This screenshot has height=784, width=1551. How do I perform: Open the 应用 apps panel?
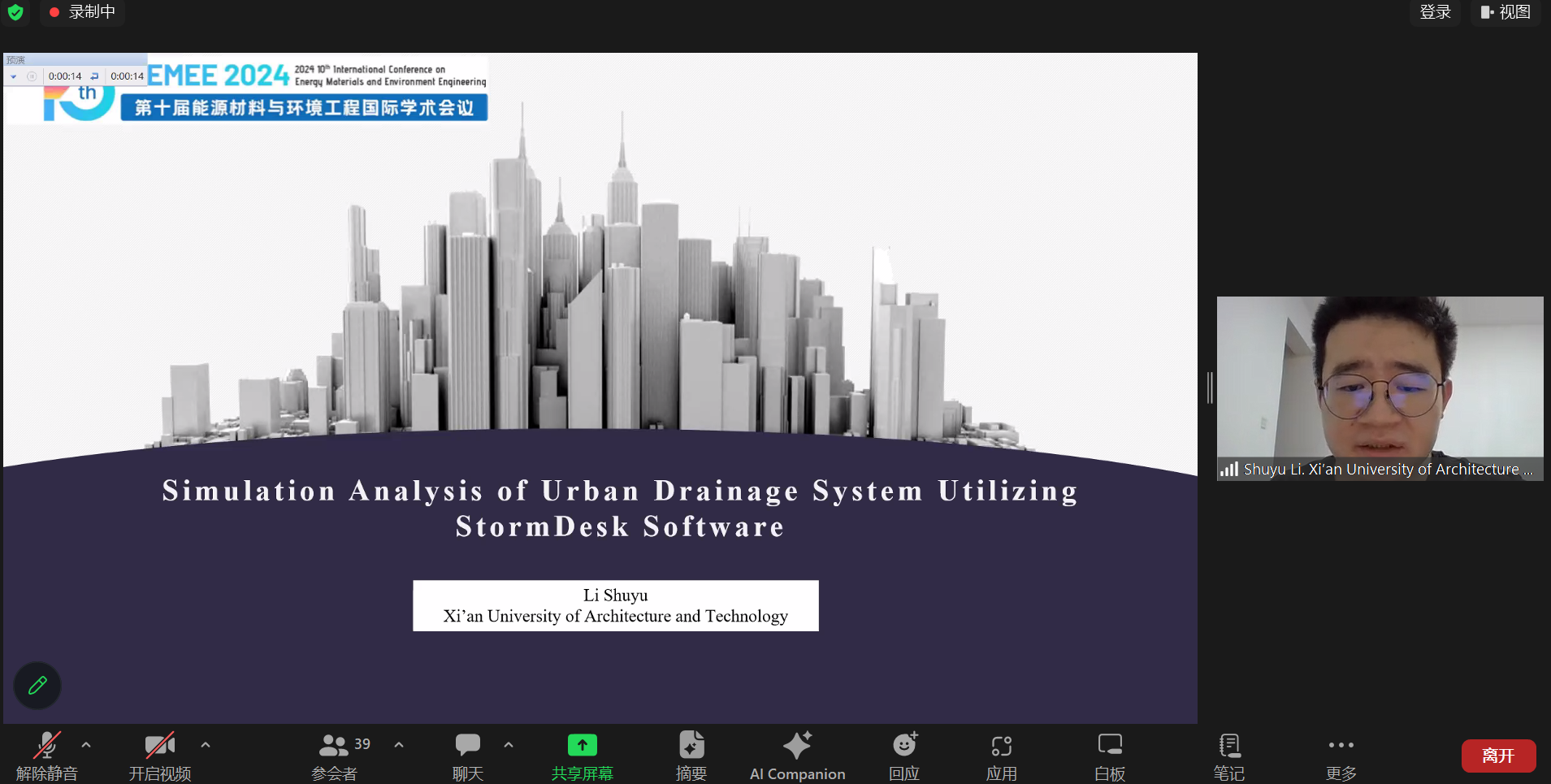pos(1002,756)
